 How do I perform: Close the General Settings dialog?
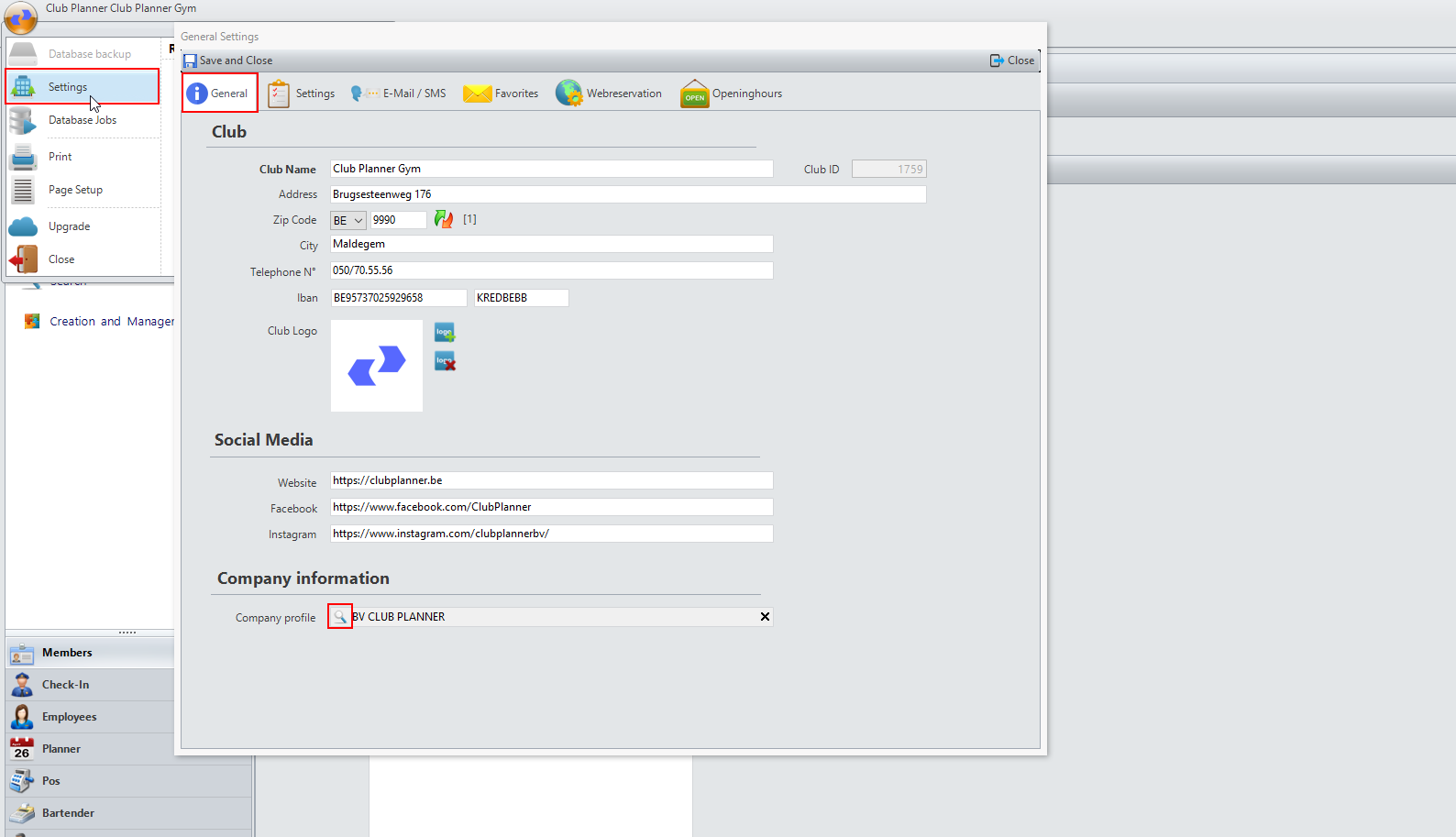[x=1012, y=61]
